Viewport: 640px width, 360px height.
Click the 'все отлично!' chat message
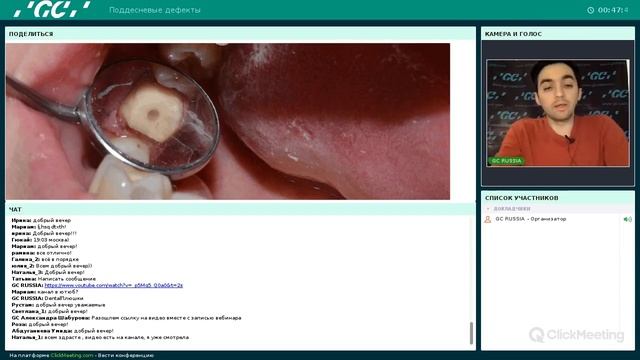[x=42, y=253]
